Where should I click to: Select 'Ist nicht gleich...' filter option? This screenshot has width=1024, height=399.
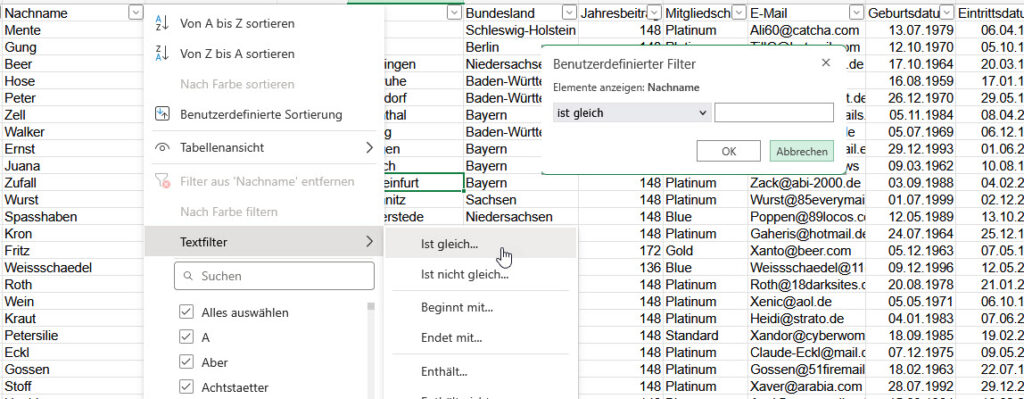(465, 275)
